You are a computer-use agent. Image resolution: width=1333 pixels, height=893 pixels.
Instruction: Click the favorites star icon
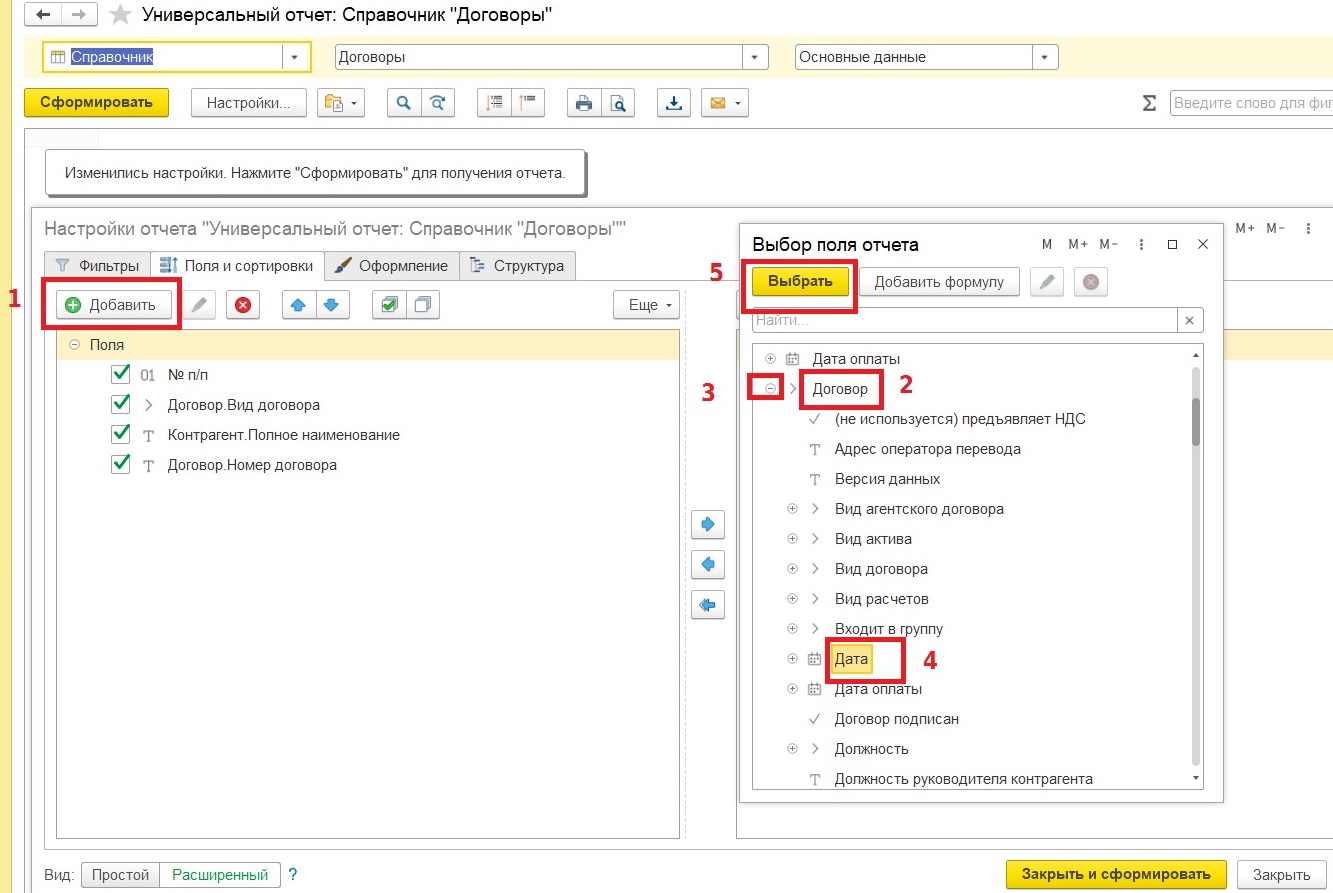click(x=120, y=15)
